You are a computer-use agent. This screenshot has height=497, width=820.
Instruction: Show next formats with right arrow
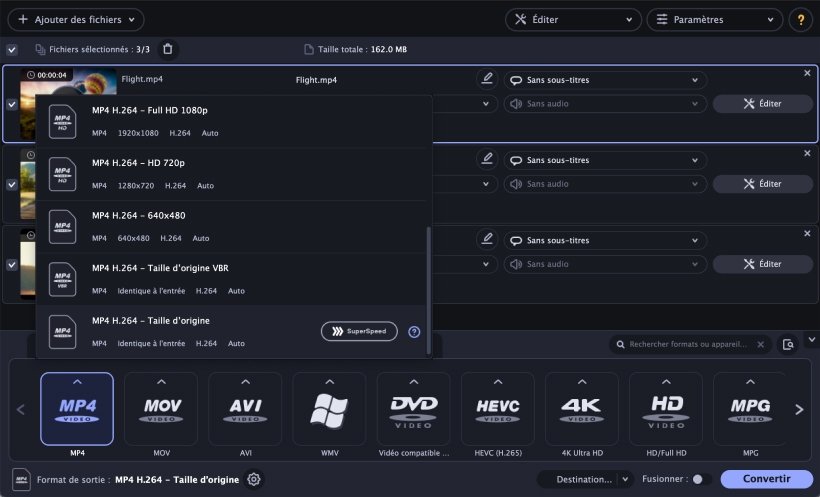coord(799,410)
